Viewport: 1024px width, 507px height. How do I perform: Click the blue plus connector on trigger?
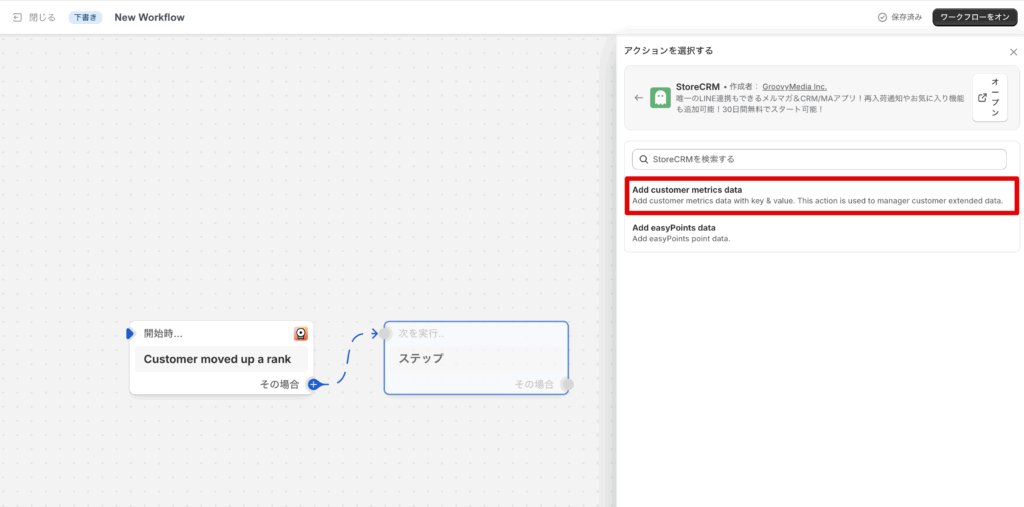click(x=313, y=384)
